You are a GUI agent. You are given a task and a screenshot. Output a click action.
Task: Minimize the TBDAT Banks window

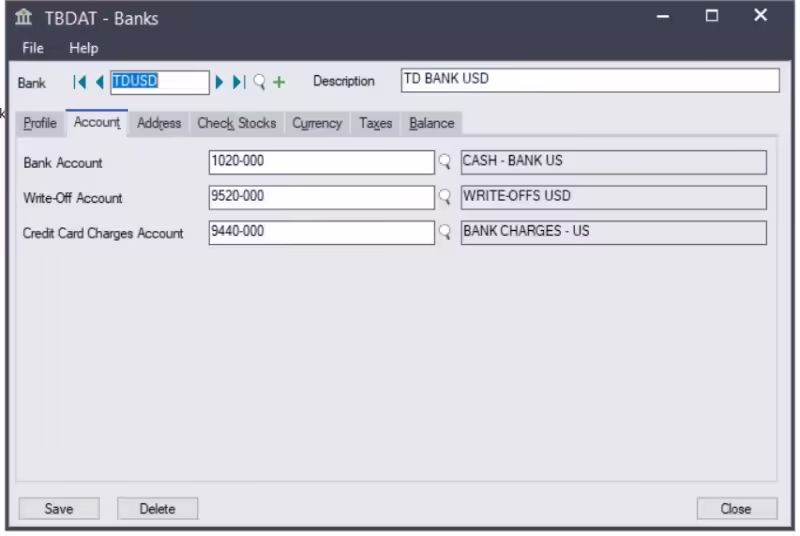663,16
